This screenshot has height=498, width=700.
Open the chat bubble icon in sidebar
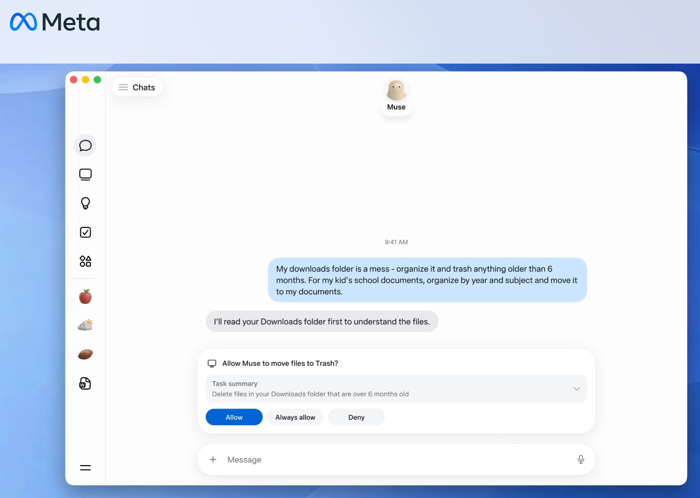(x=85, y=145)
